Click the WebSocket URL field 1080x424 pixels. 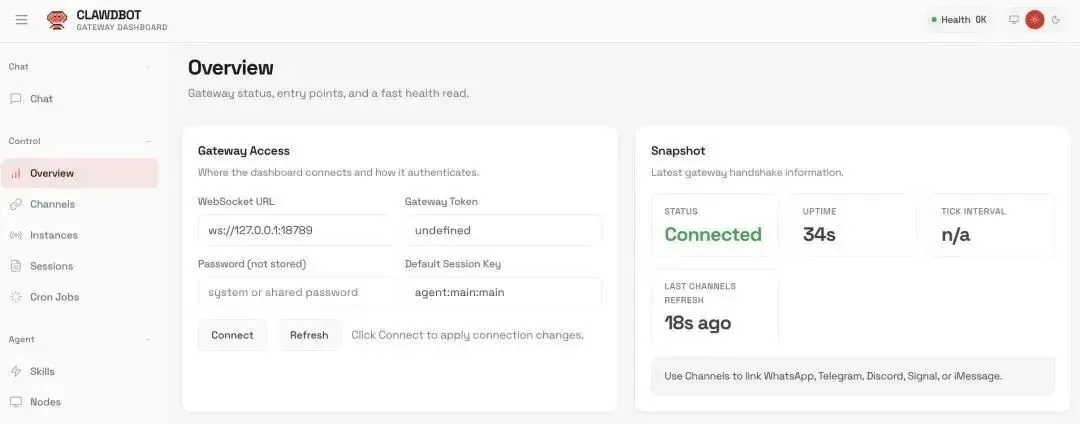294,230
